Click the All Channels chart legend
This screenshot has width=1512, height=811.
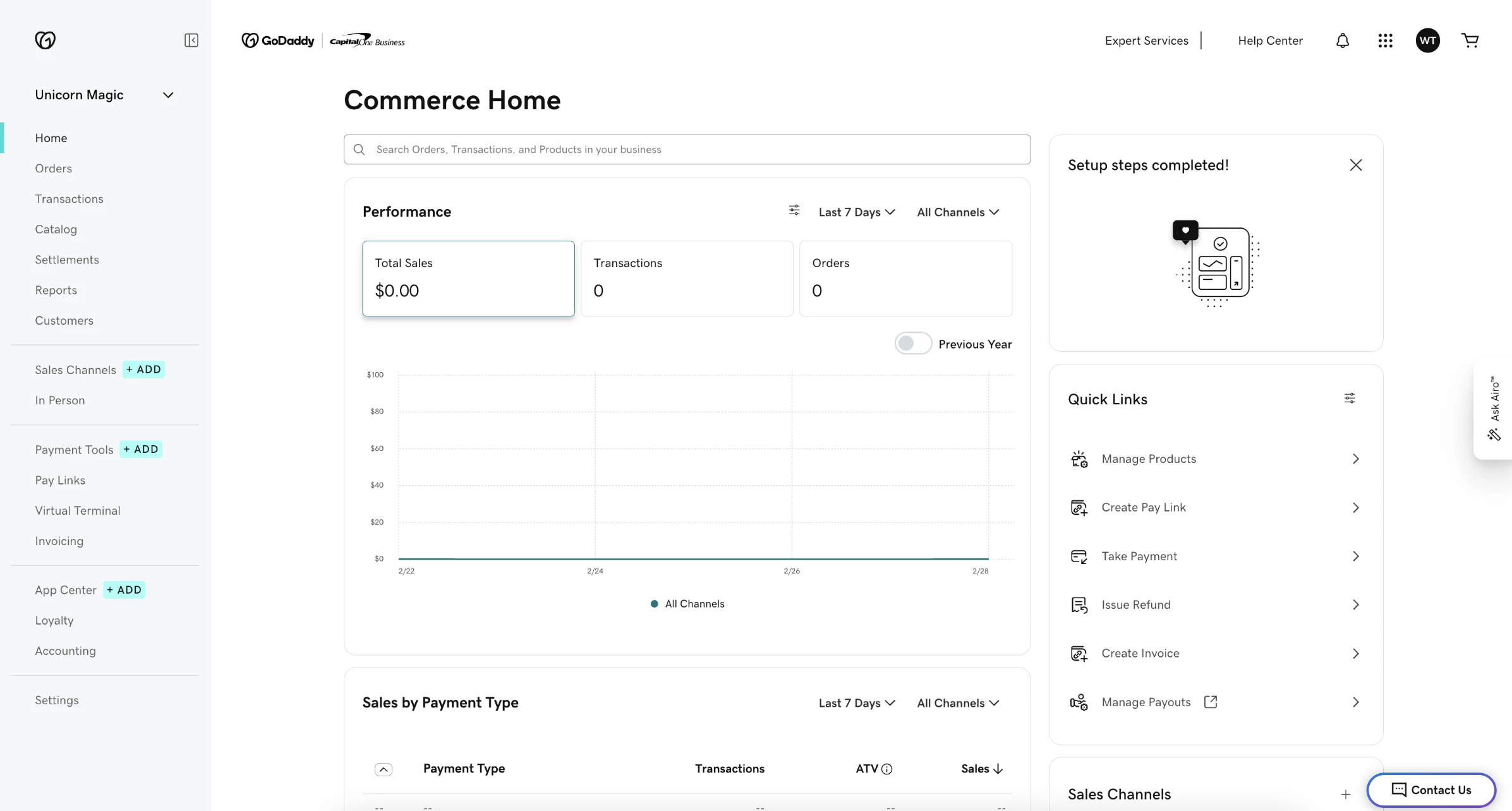coord(687,604)
